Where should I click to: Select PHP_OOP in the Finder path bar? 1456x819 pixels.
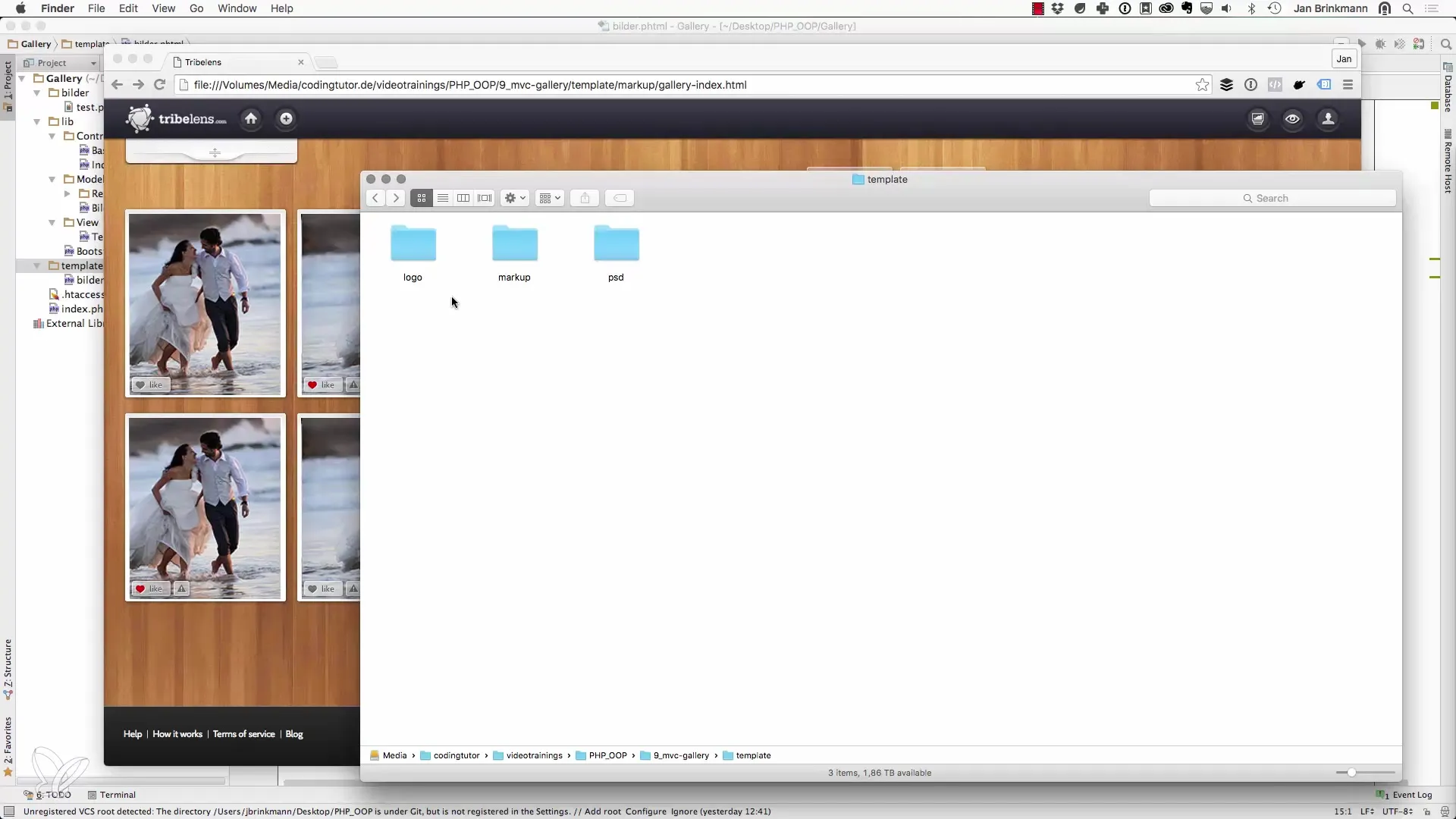601,755
